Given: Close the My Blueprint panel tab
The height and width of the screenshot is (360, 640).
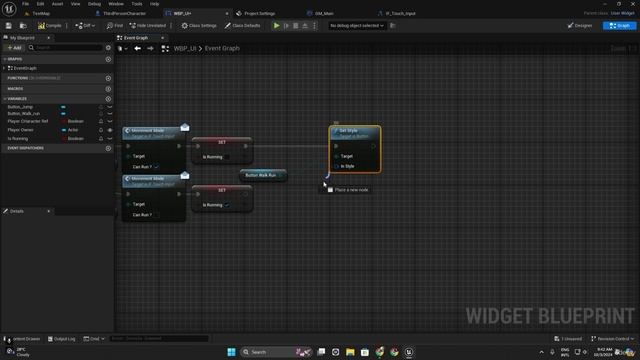Looking at the screenshot, I should (49, 38).
